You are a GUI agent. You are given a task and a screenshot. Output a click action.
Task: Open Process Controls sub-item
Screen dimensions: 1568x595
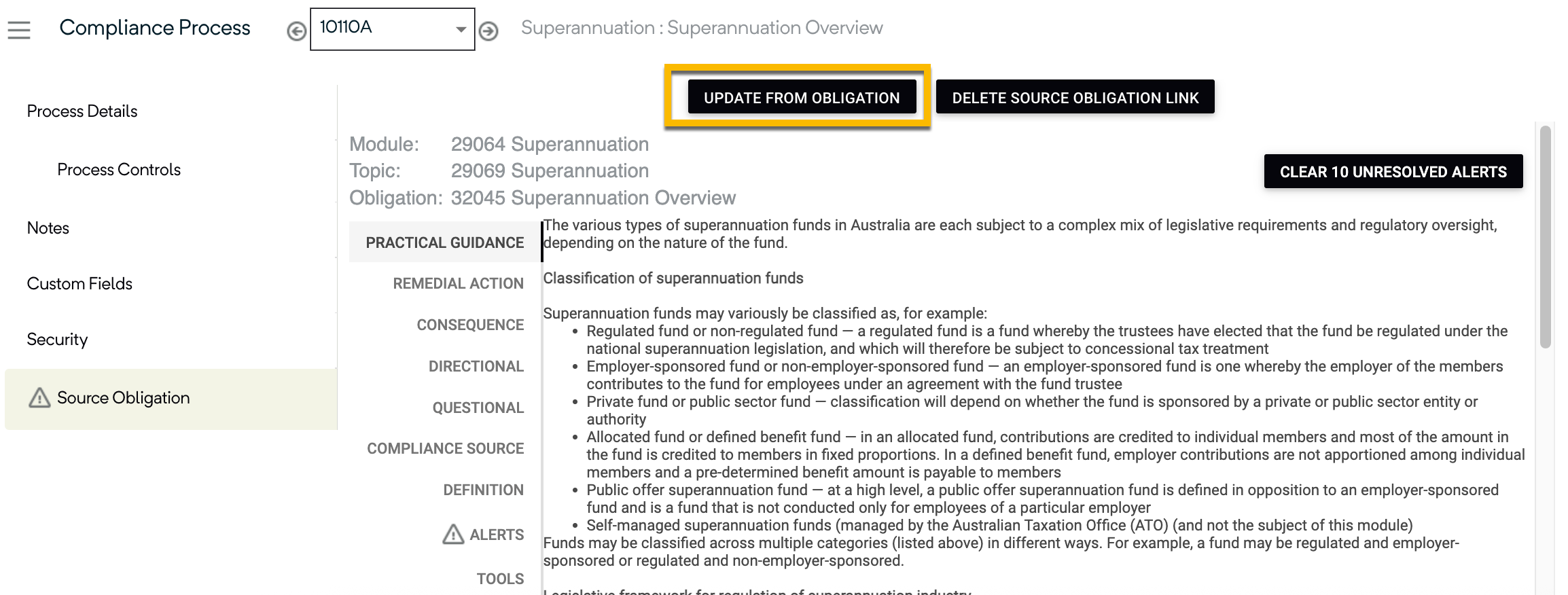click(119, 170)
